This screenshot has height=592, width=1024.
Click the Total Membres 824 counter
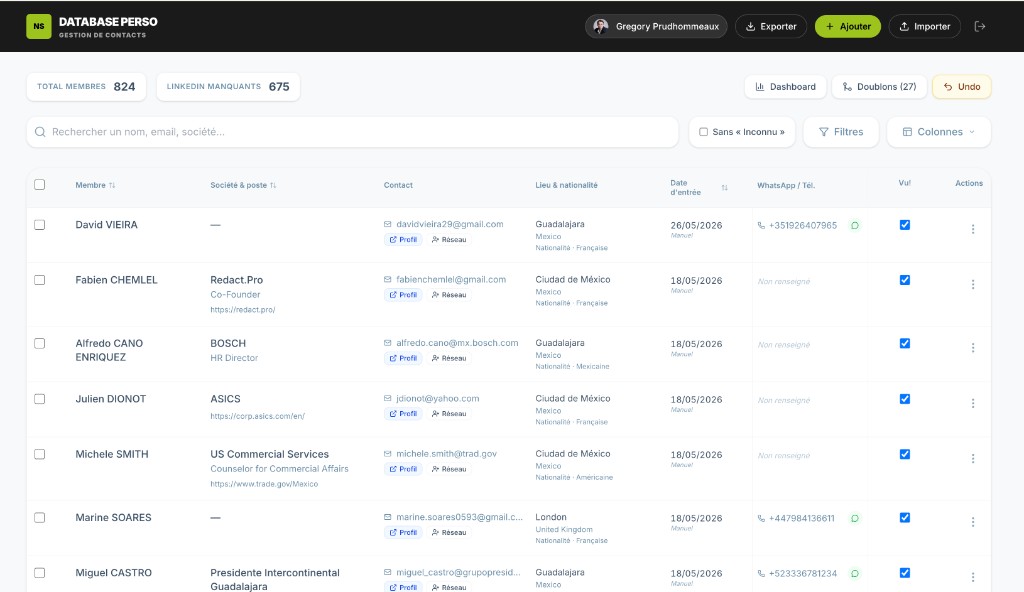[x=86, y=86]
